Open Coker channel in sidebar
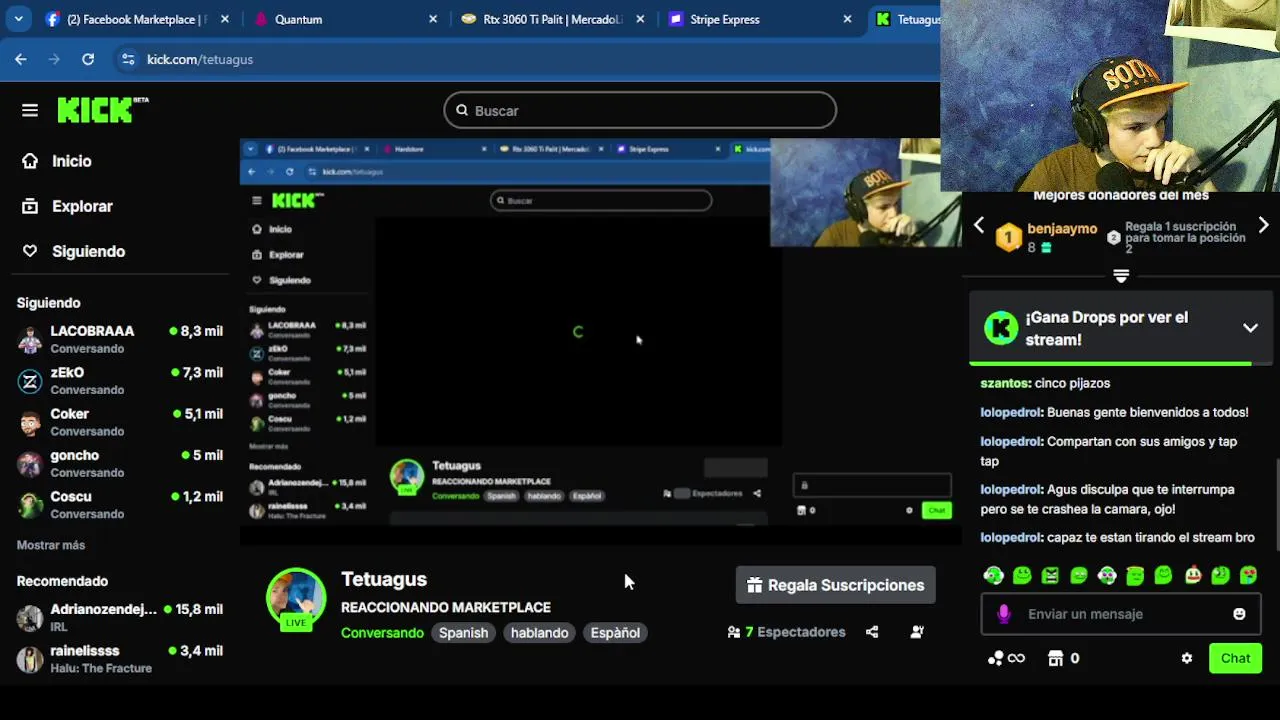 120,422
